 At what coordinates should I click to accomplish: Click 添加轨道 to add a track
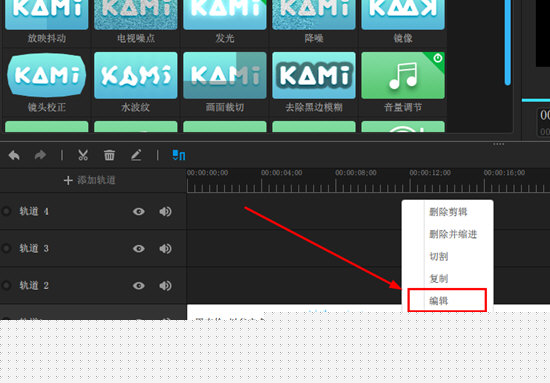(90, 180)
